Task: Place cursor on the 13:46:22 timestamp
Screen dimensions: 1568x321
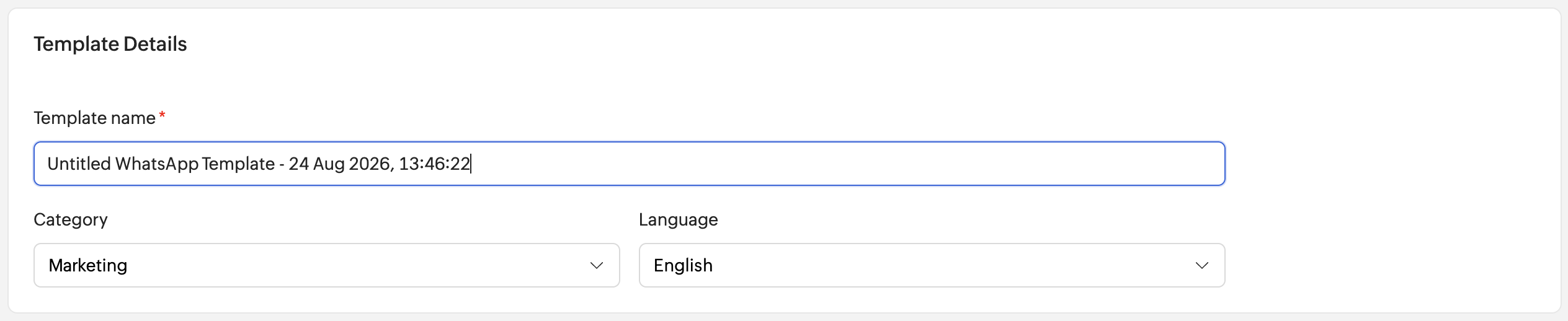Action: click(434, 164)
